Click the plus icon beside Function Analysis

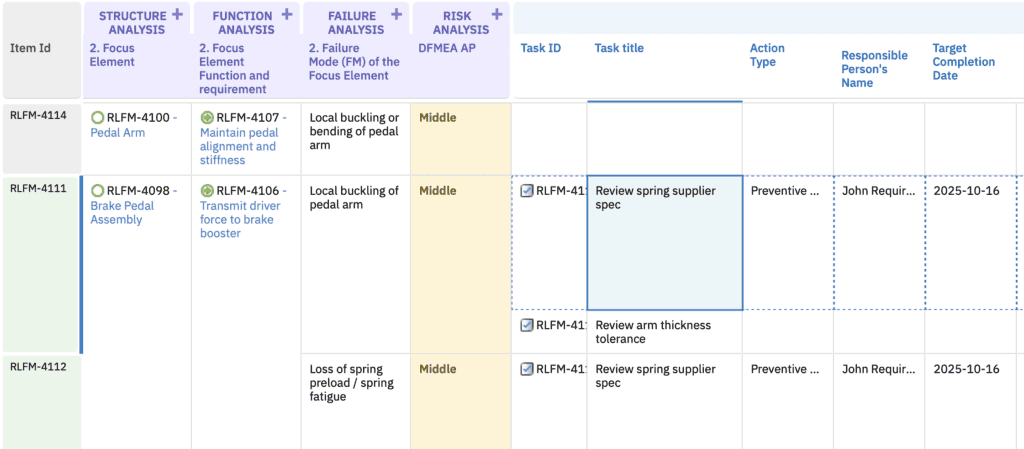[x=287, y=15]
